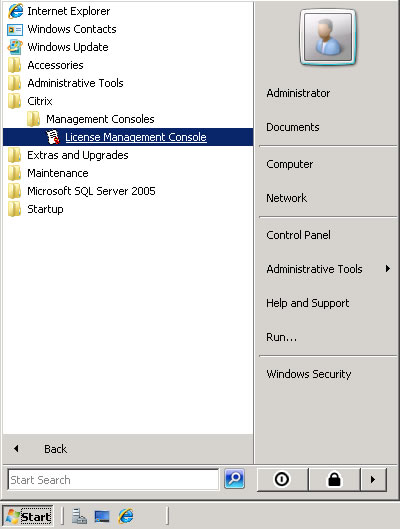Click the Server Manager quick launch icon
This screenshot has width=400, height=529.
pyautogui.click(x=80, y=516)
